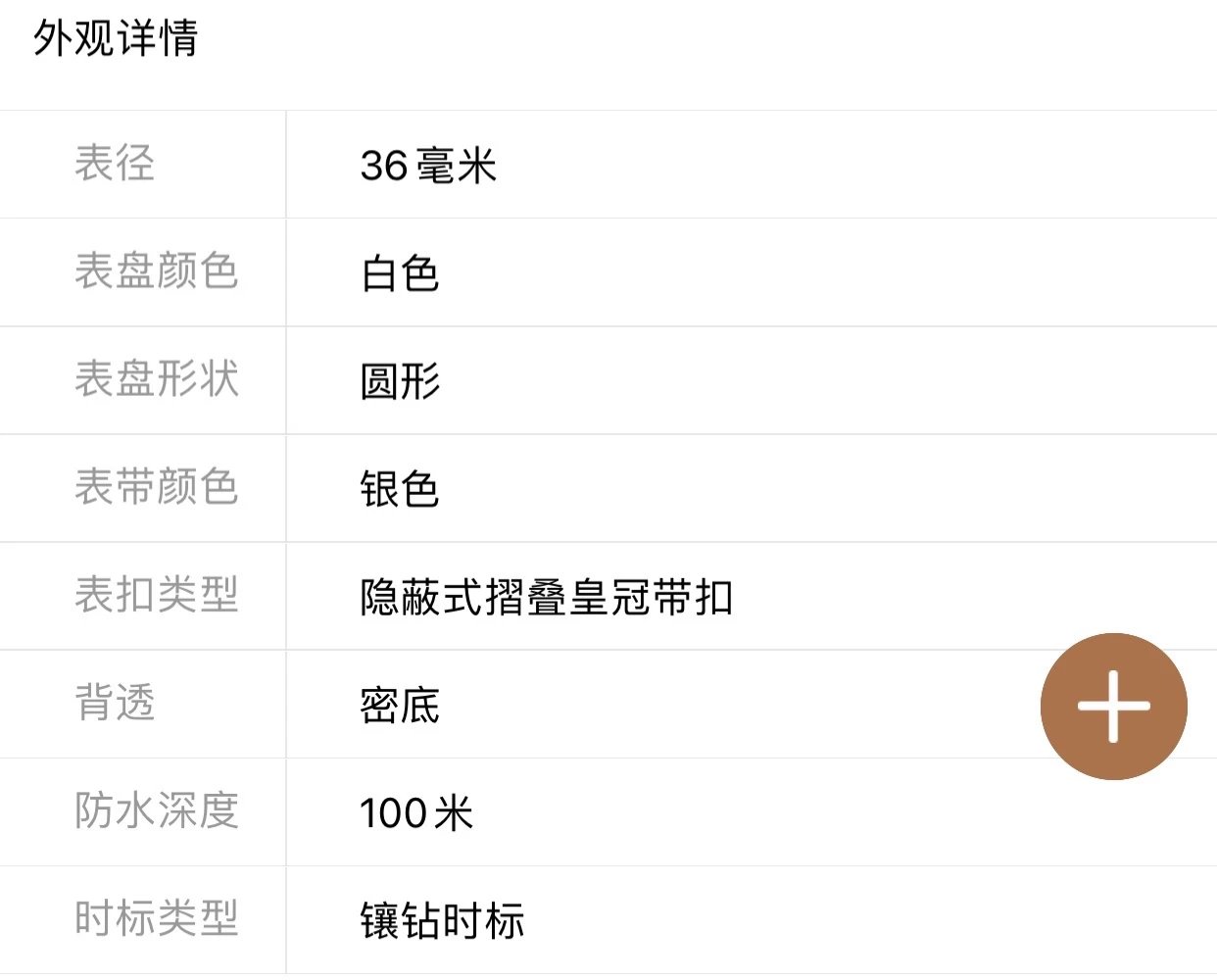This screenshot has width=1217, height=980.
Task: Click the 银色 strap color value
Action: pos(400,489)
